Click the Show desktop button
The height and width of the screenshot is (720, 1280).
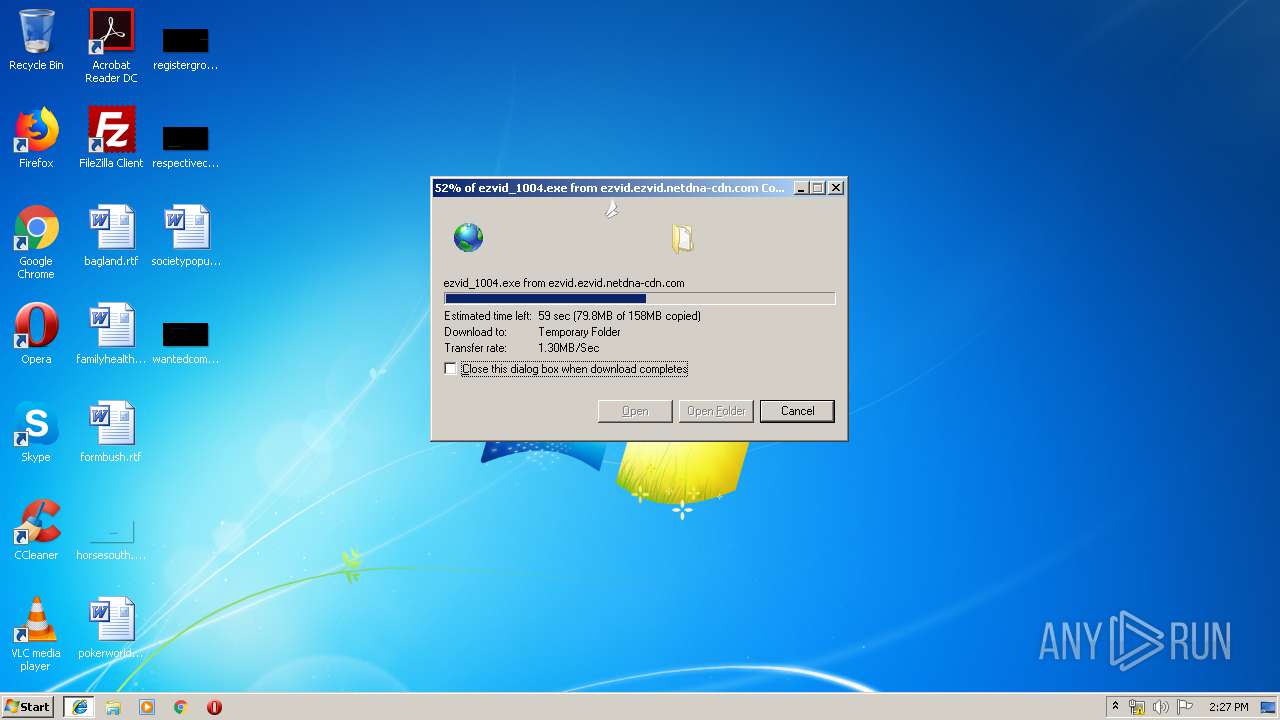point(1269,707)
